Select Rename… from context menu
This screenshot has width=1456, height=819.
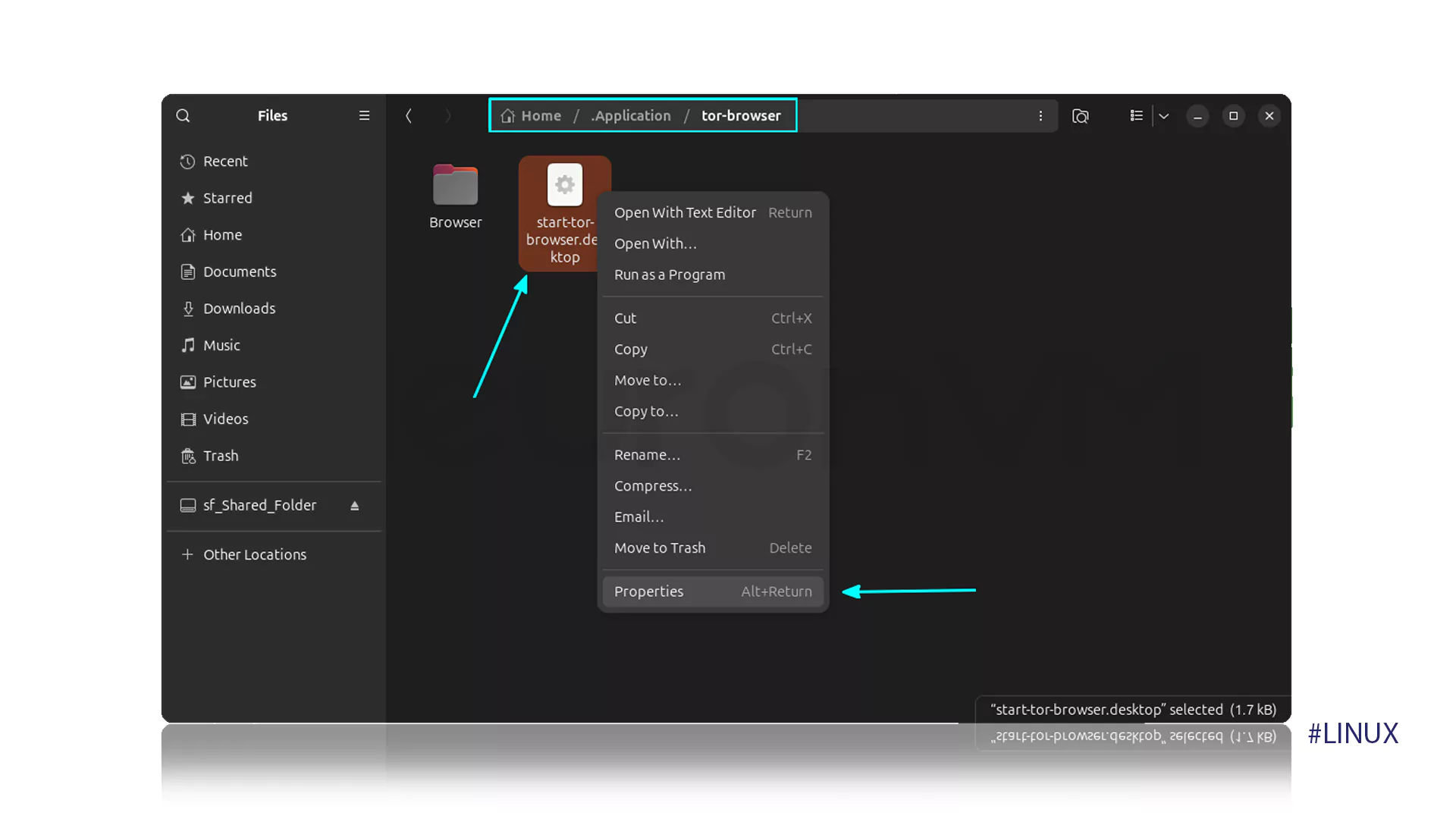[713, 455]
